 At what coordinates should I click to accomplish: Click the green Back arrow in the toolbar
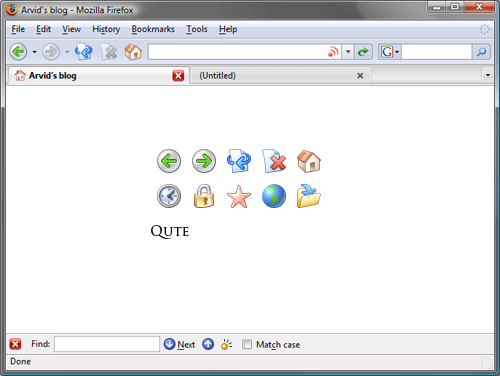click(x=18, y=52)
